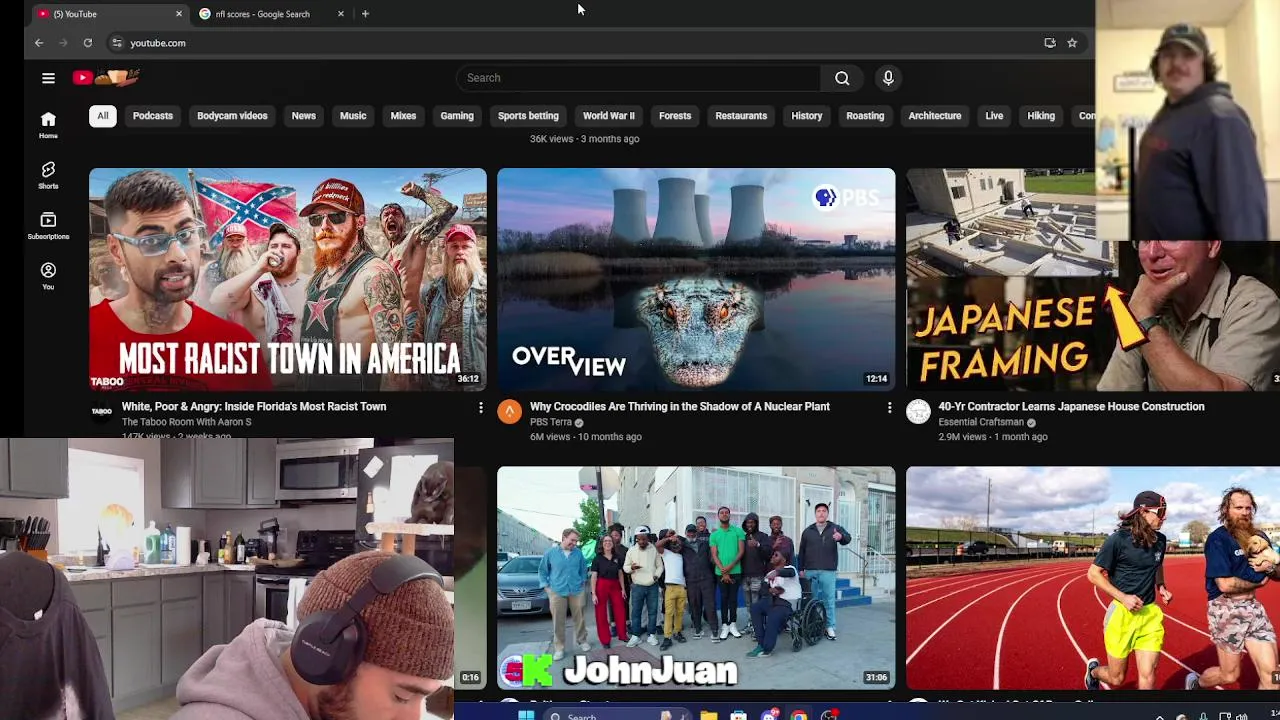
Task: Open the running track video thumbnail
Action: 1092,578
